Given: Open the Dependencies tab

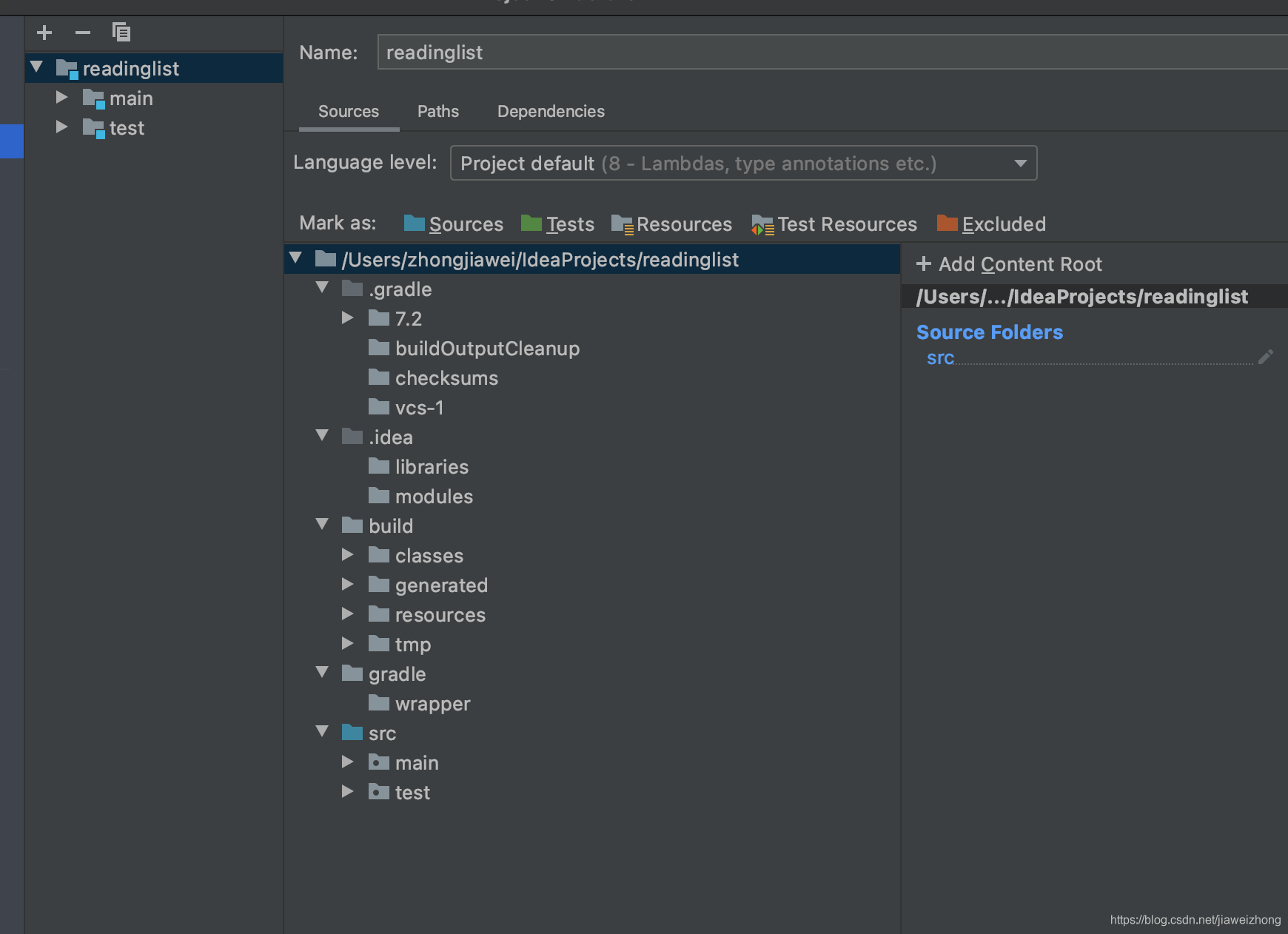Looking at the screenshot, I should (x=551, y=111).
